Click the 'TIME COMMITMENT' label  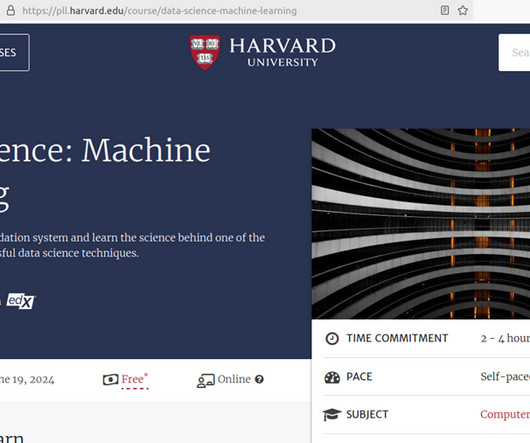pos(397,338)
